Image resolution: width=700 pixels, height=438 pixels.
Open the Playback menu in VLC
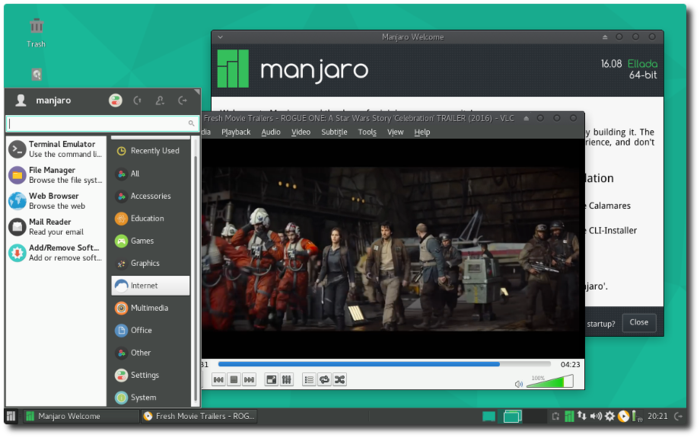click(236, 132)
